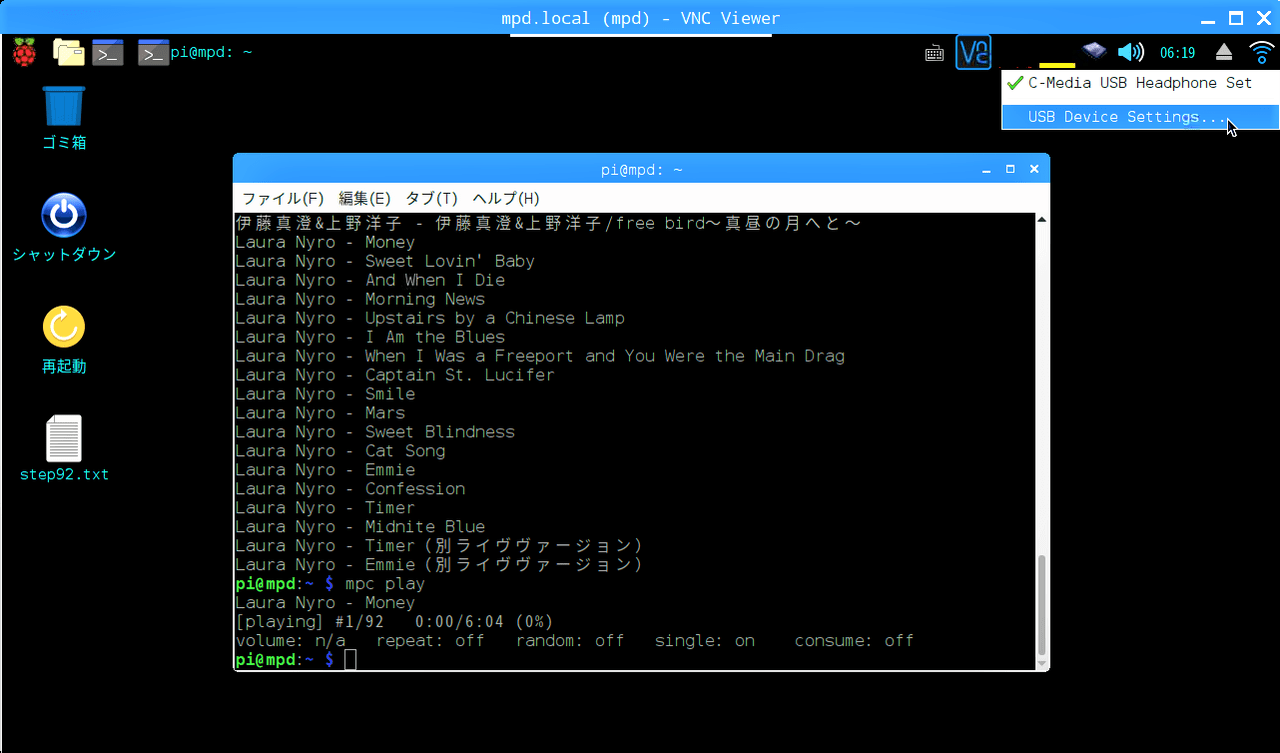The height and width of the screenshot is (753, 1280).
Task: Click the Timer (別ライヴヴァージョン) line
Action: click(439, 546)
